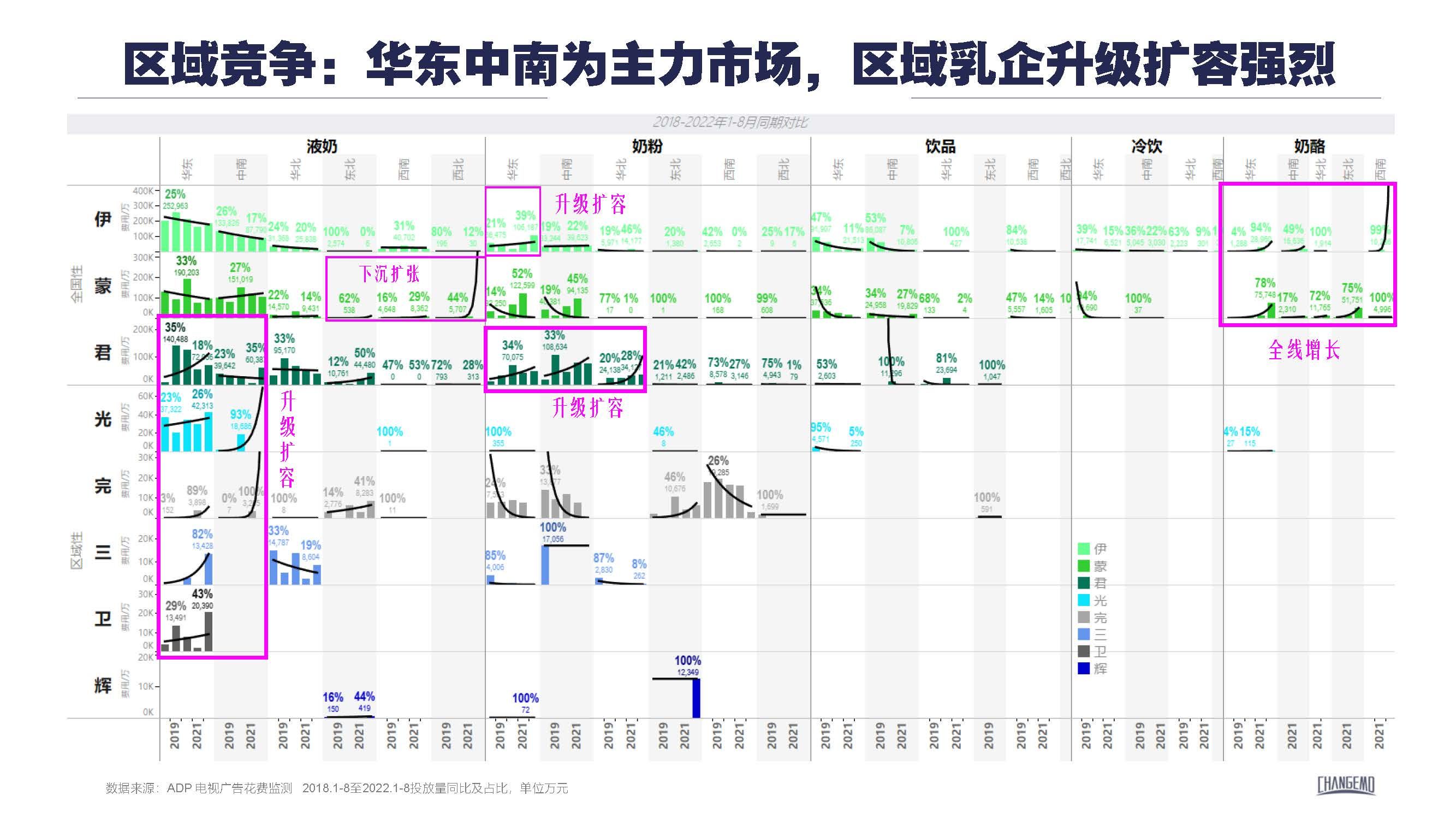Click the value 140,488 in the 君 row
1456x819 pixels.
click(x=175, y=339)
